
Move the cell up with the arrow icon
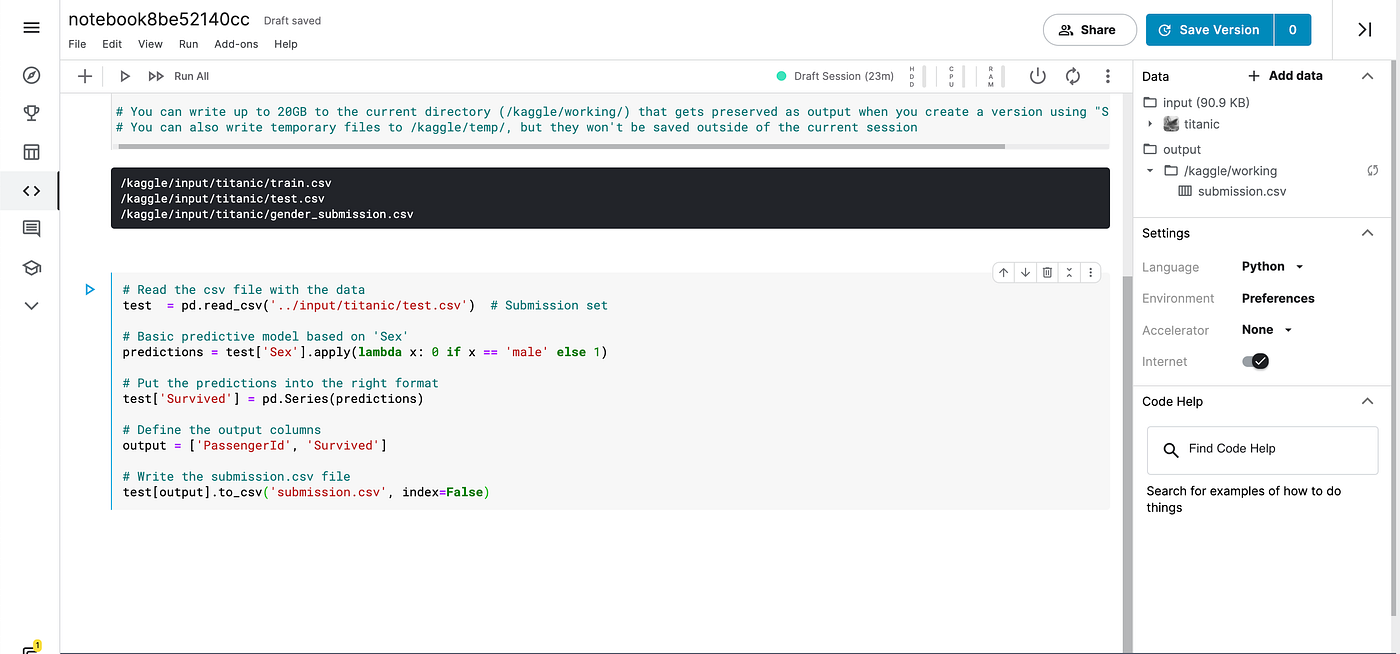pos(1004,272)
